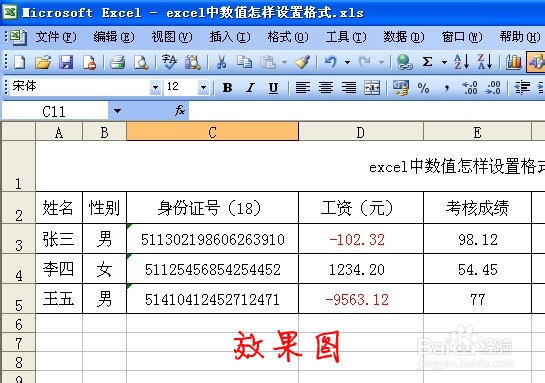Center align the cell text
This screenshot has width=545, height=383.
tap(326, 88)
